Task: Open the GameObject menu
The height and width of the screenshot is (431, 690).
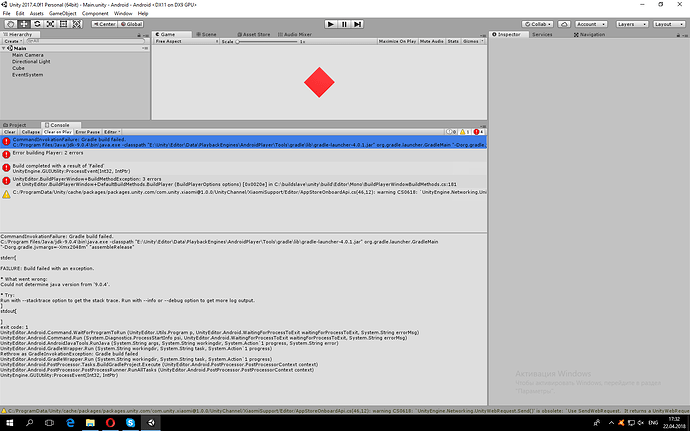Action: point(62,13)
